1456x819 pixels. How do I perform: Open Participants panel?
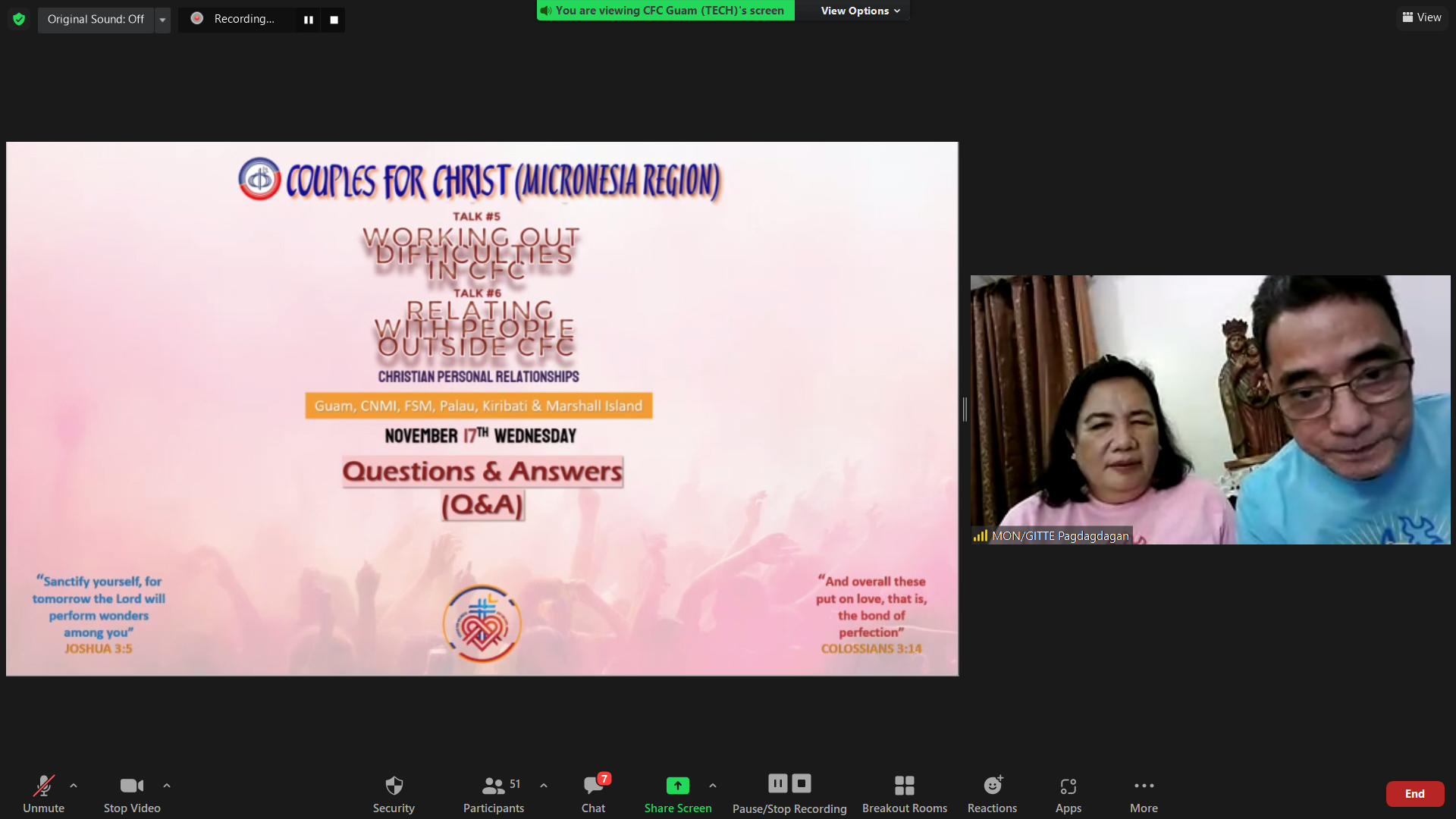494,794
